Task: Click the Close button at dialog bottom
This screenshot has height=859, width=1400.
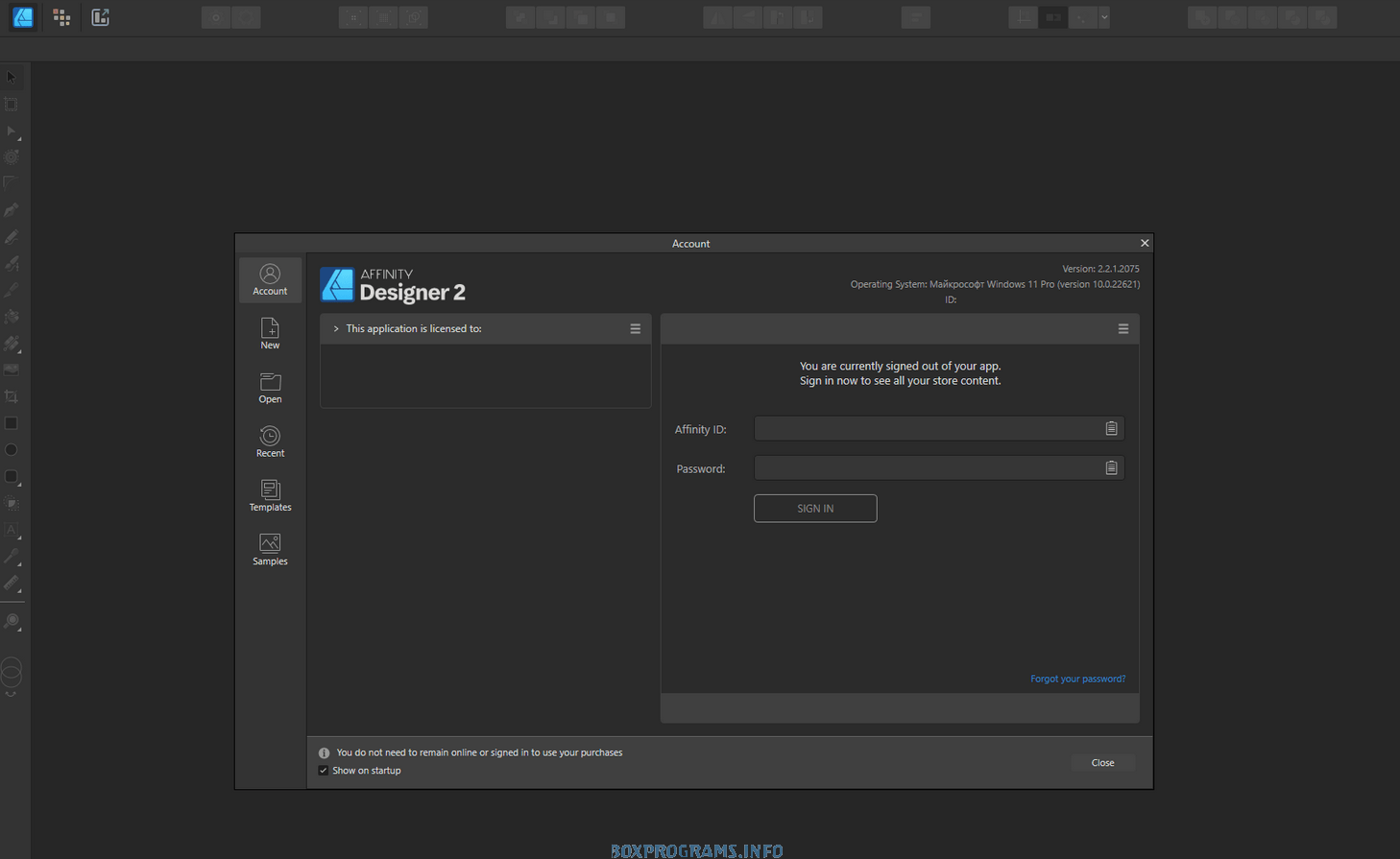Action: point(1102,763)
